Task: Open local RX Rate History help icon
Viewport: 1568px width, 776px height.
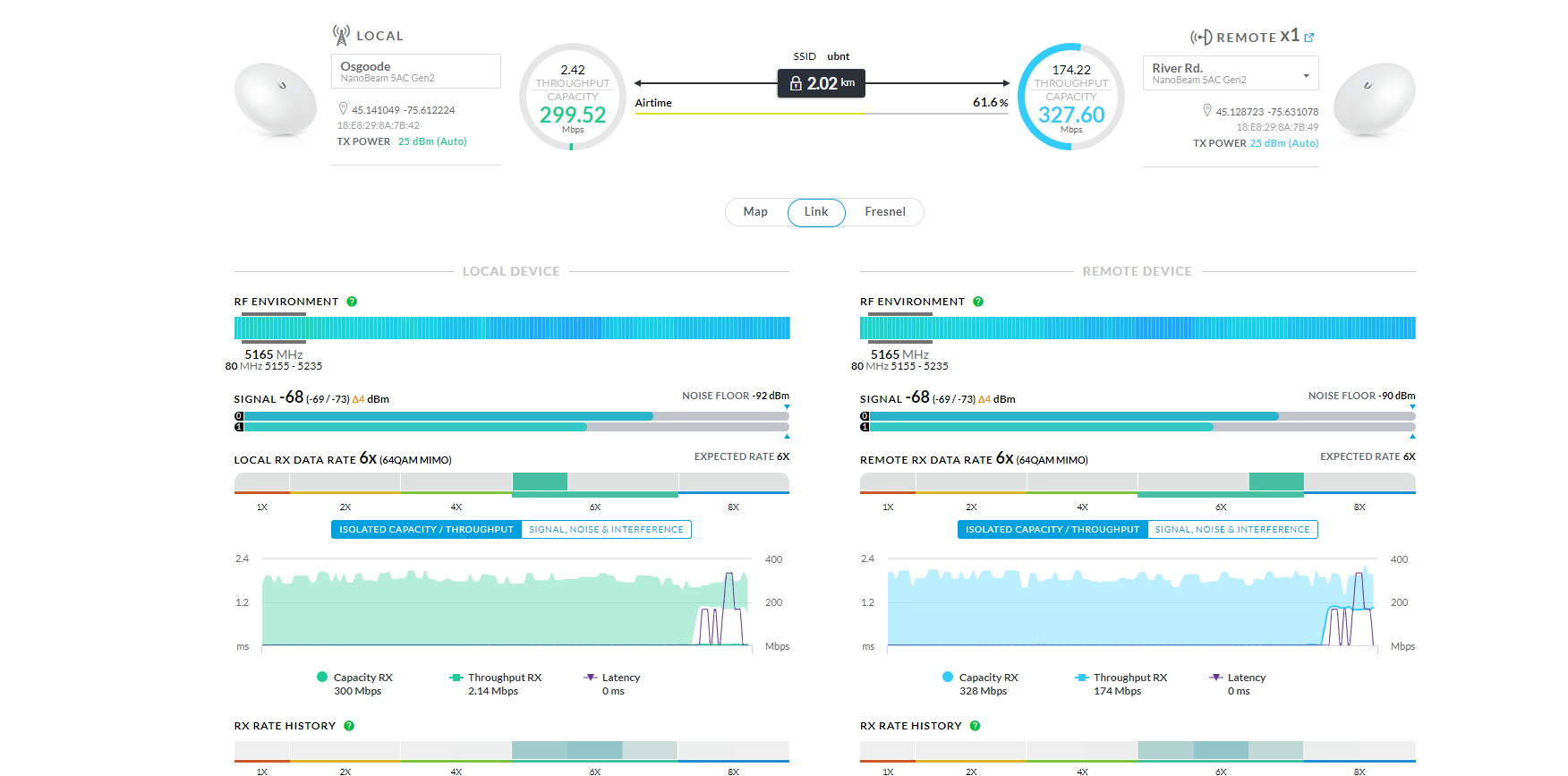Action: [349, 726]
